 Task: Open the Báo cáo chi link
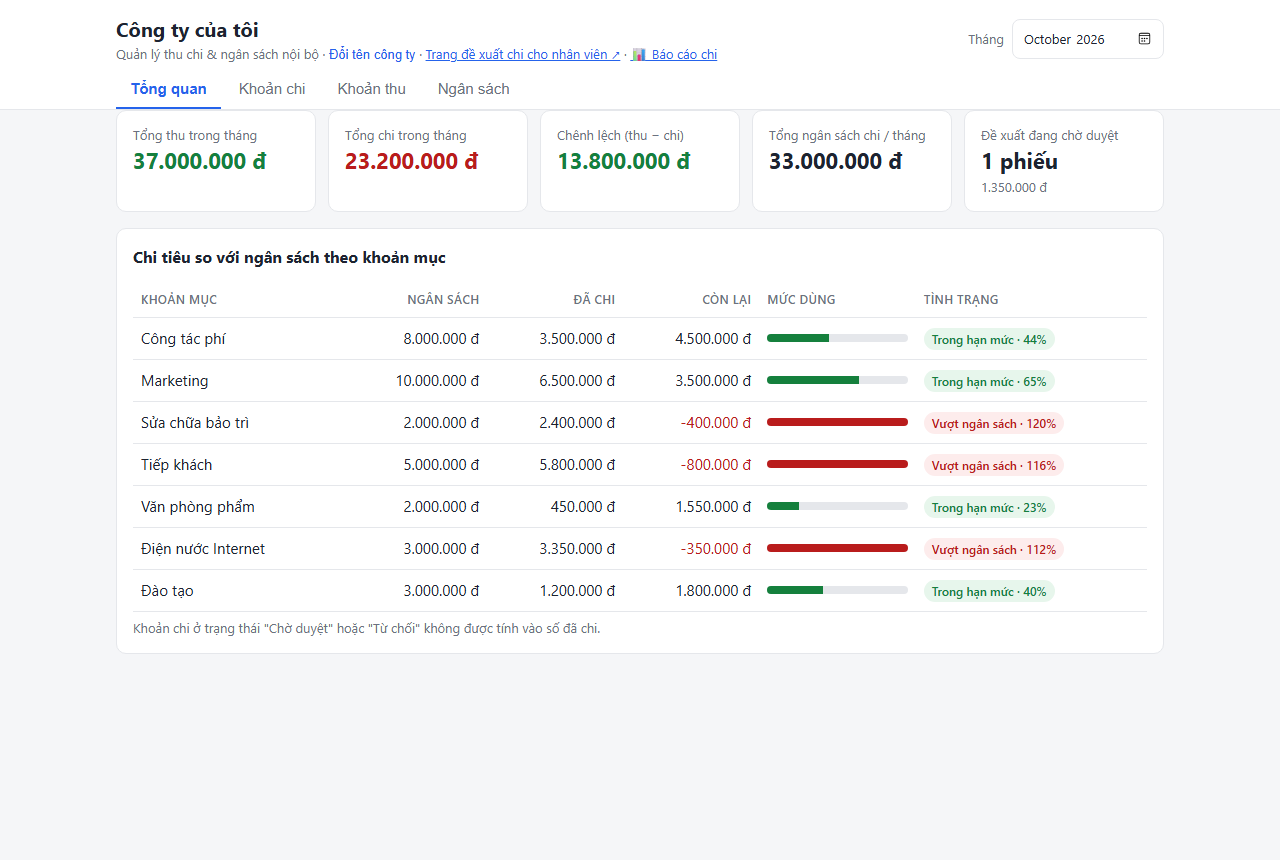point(674,55)
